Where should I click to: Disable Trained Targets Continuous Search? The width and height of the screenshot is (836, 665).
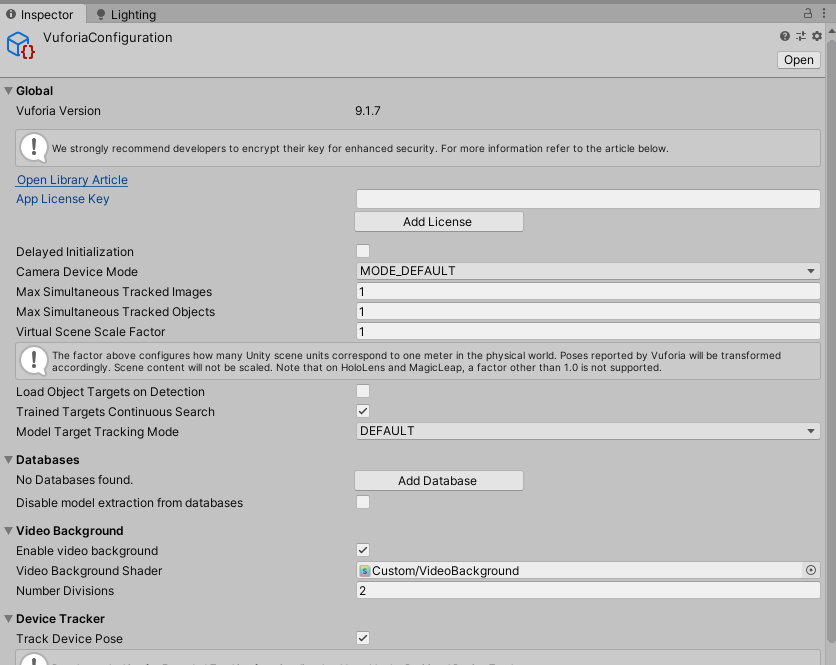362,411
